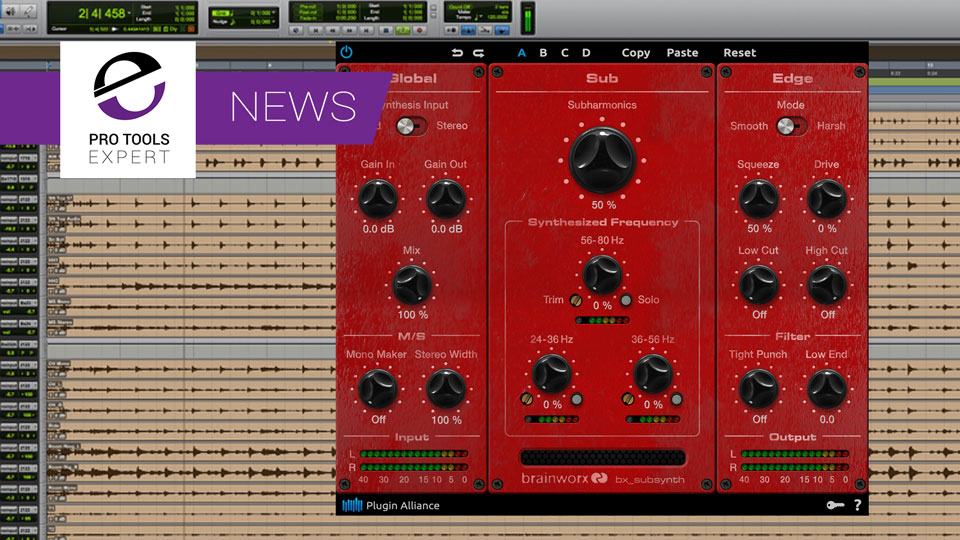Click the Copy settings button
Viewport: 960px width, 540px height.
[x=636, y=53]
